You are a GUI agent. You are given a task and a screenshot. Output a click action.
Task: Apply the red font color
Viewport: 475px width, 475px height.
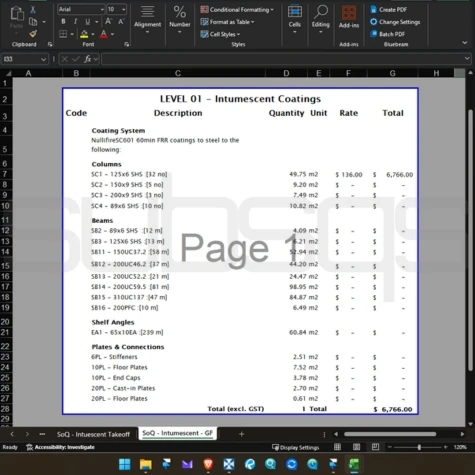(x=104, y=34)
